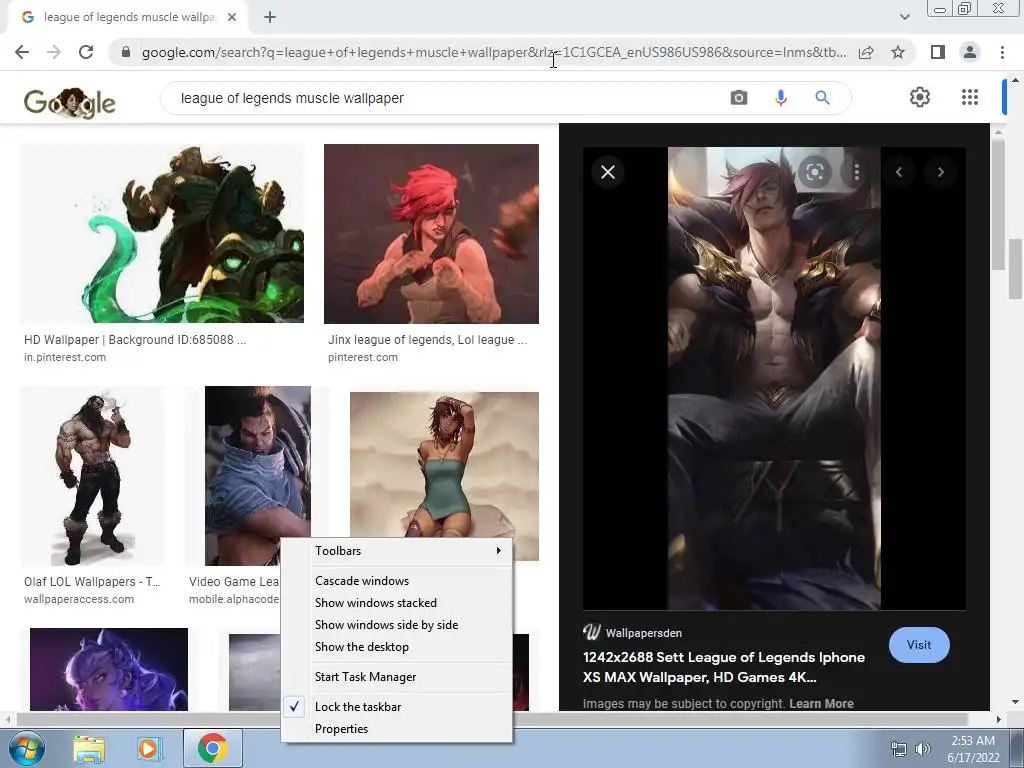This screenshot has height=768, width=1024.
Task: Bookmark this page with the star
Action: 898,52
